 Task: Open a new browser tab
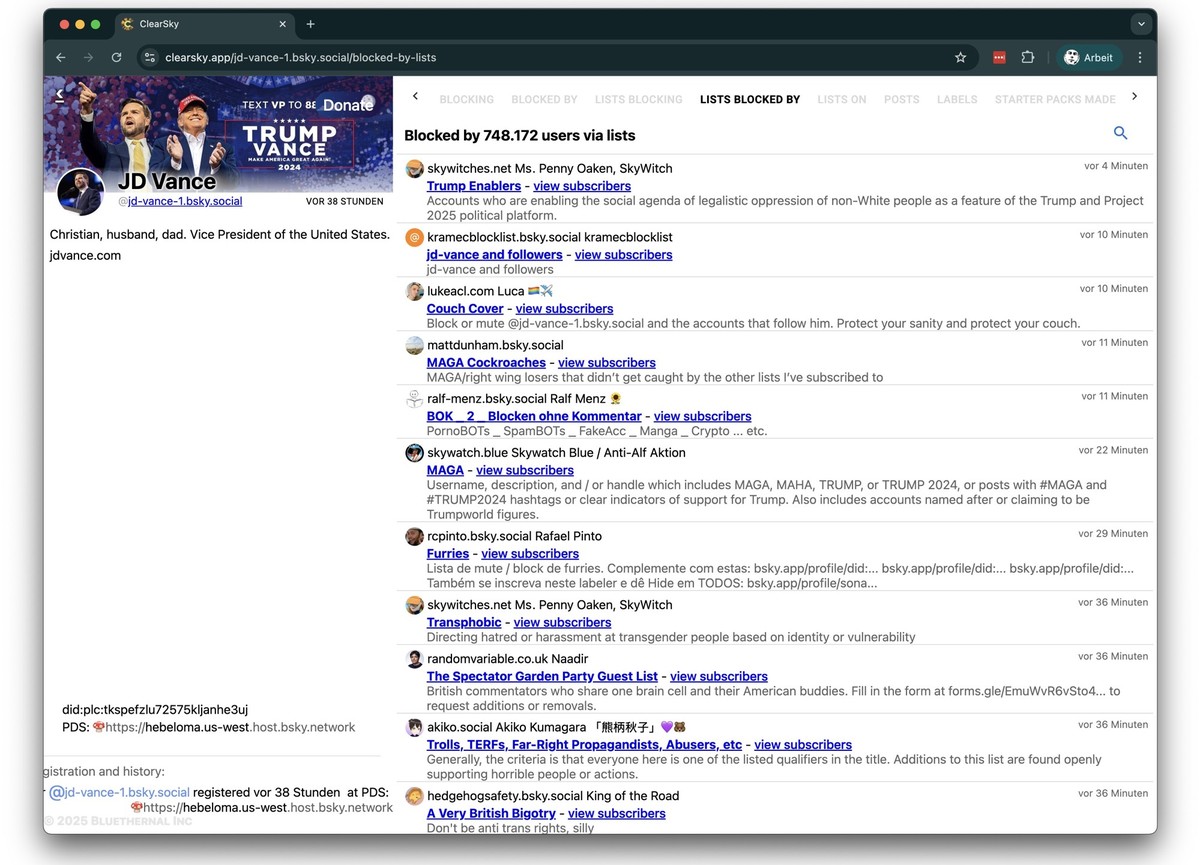(x=311, y=24)
